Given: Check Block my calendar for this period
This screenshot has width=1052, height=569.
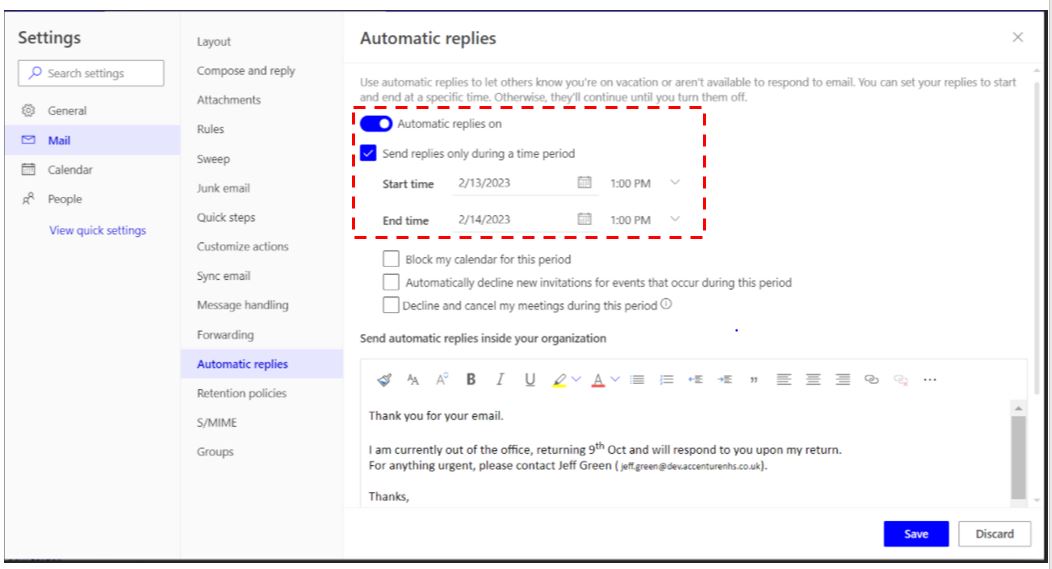Looking at the screenshot, I should click(x=390, y=259).
